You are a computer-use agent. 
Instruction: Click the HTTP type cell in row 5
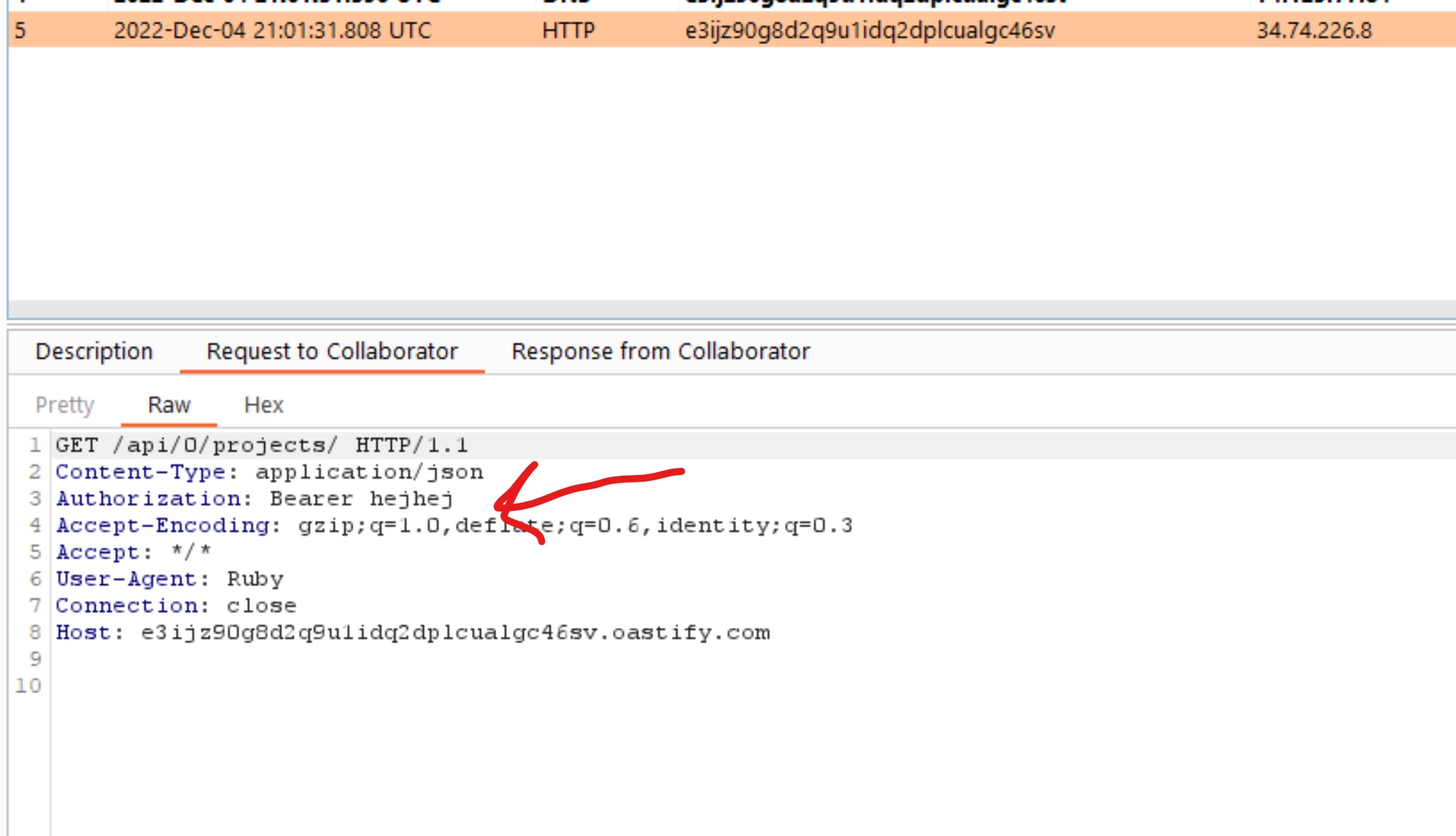click(568, 31)
